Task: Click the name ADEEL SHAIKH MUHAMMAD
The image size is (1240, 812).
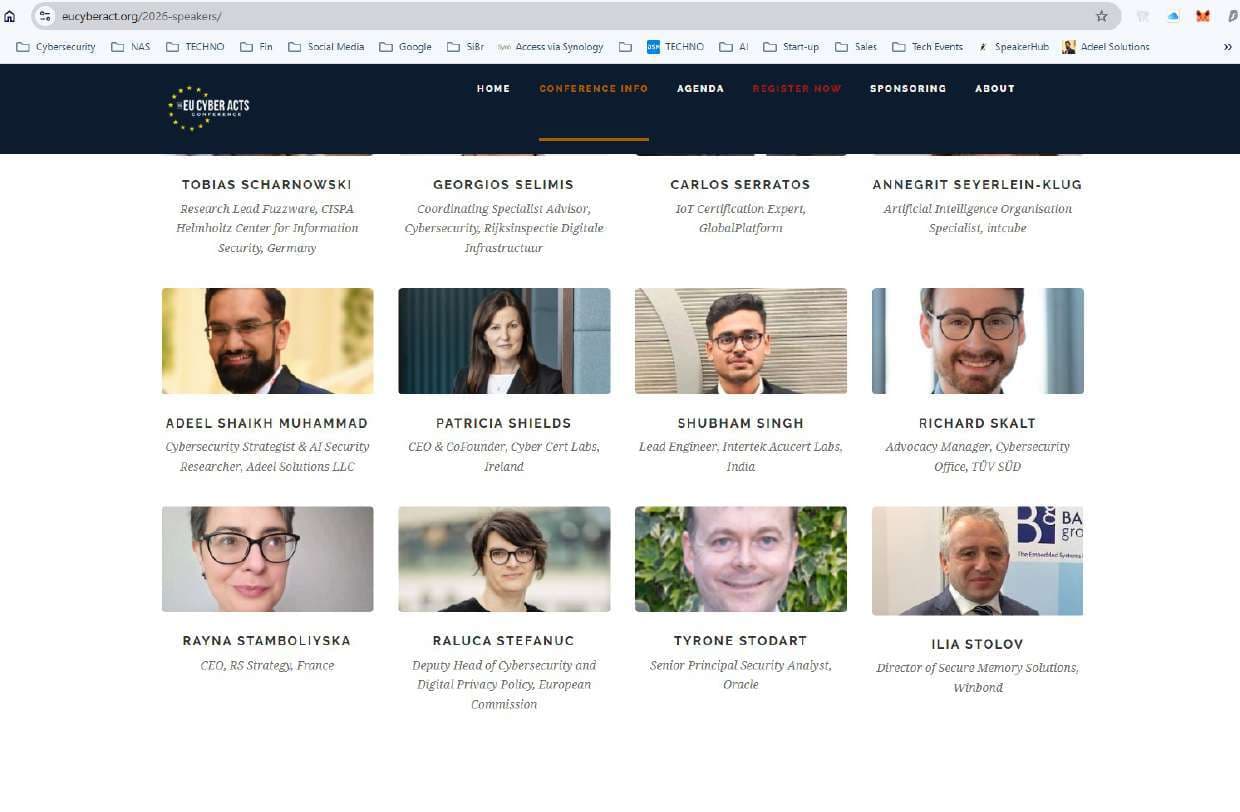Action: pos(267,423)
